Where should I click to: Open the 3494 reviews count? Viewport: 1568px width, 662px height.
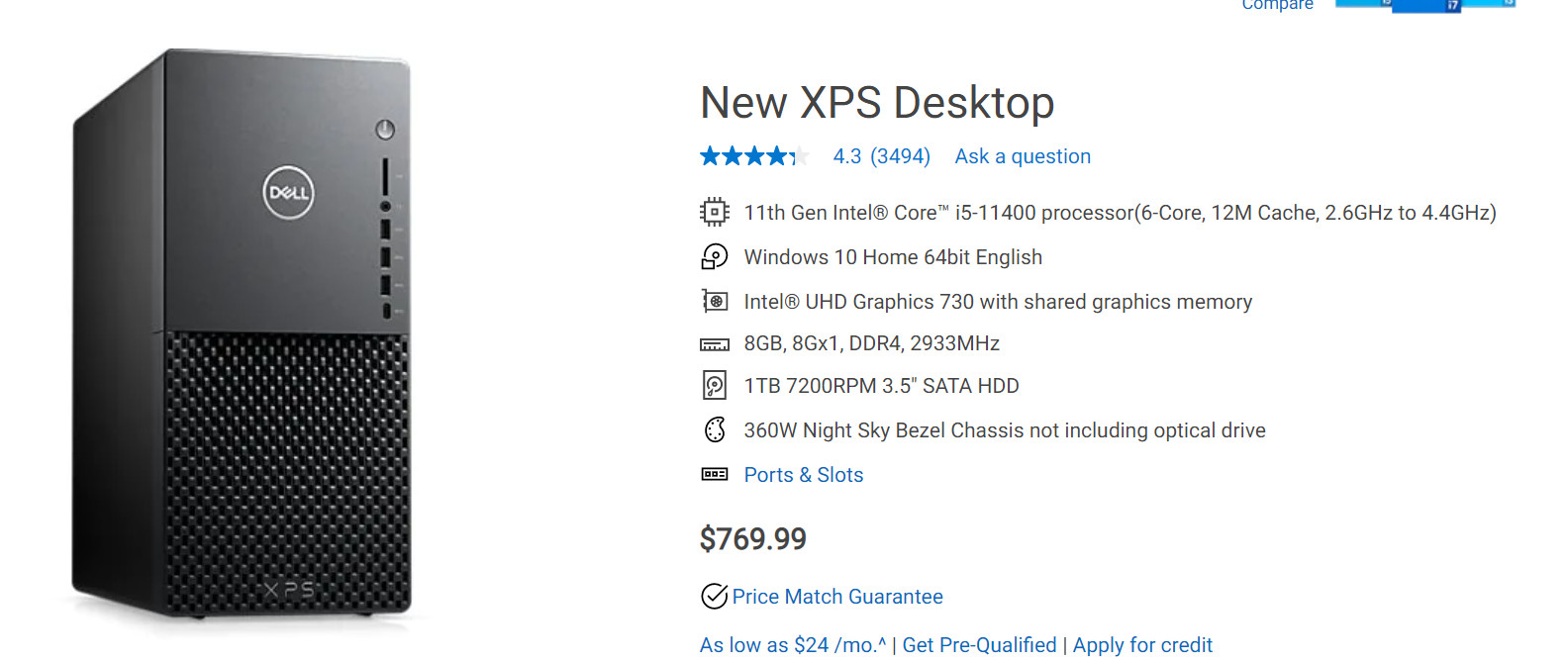(900, 156)
